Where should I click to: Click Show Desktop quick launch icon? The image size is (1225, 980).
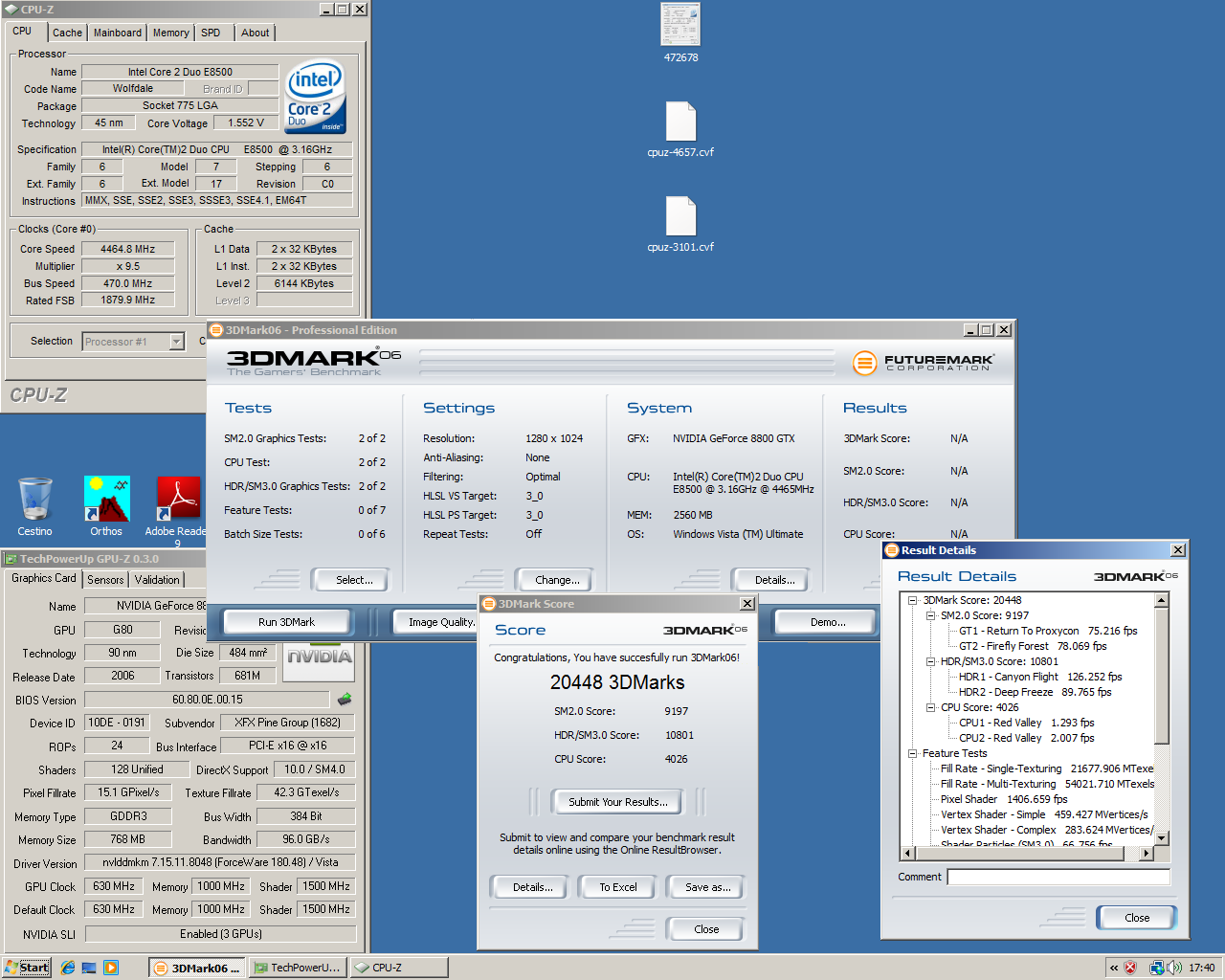[x=89, y=968]
